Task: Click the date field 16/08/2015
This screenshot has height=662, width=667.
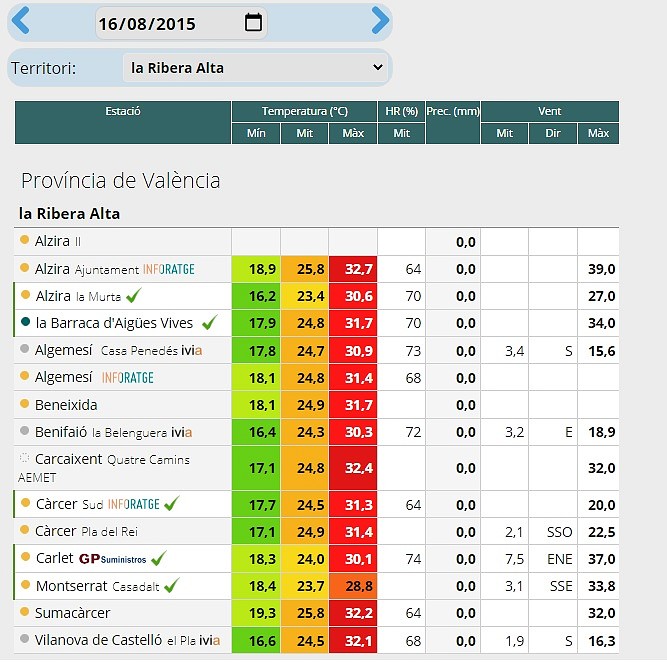Action: pyautogui.click(x=181, y=23)
